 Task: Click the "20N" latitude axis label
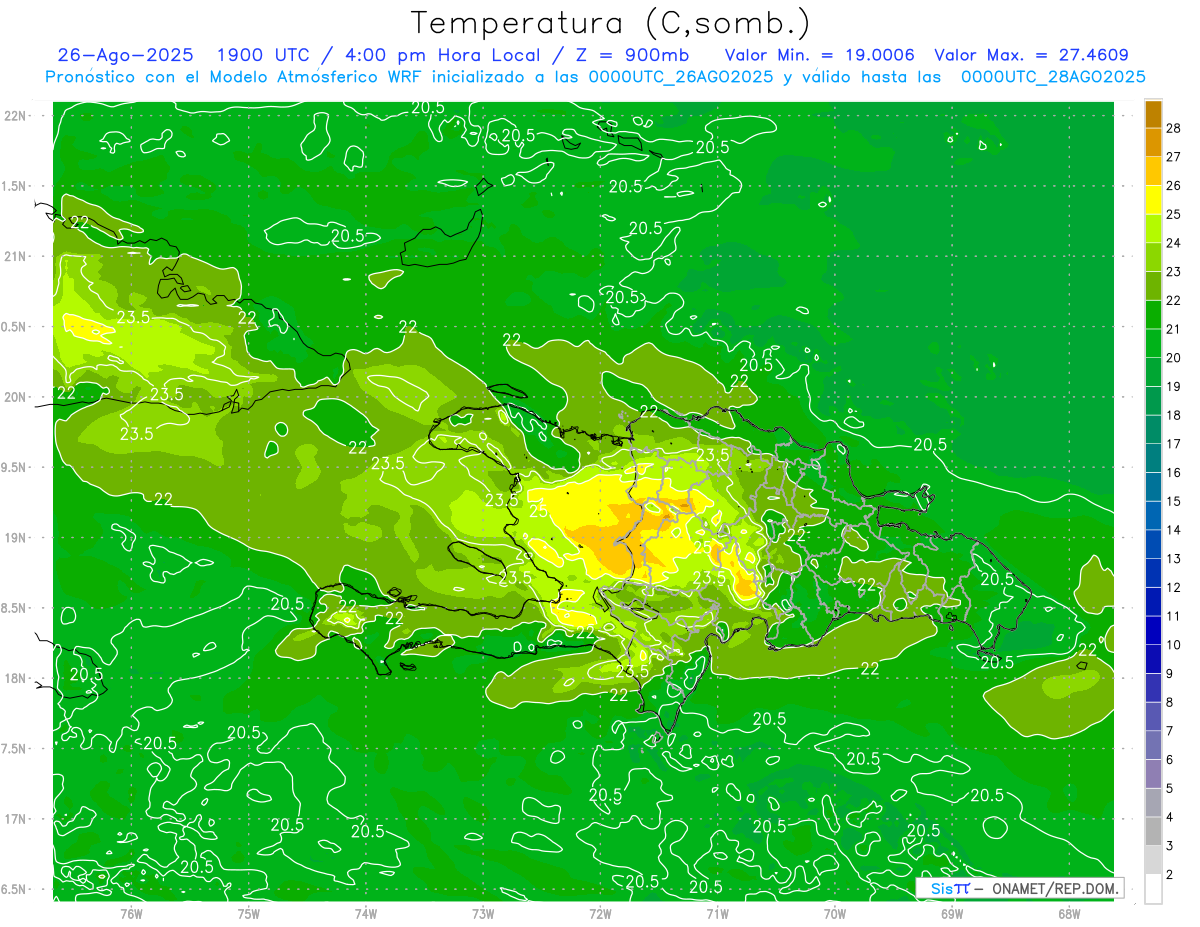[16, 397]
